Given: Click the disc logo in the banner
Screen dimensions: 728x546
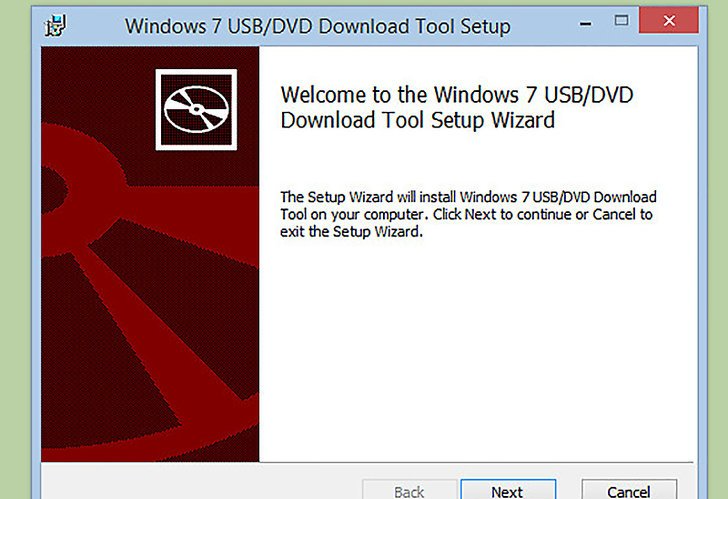Looking at the screenshot, I should pyautogui.click(x=196, y=110).
